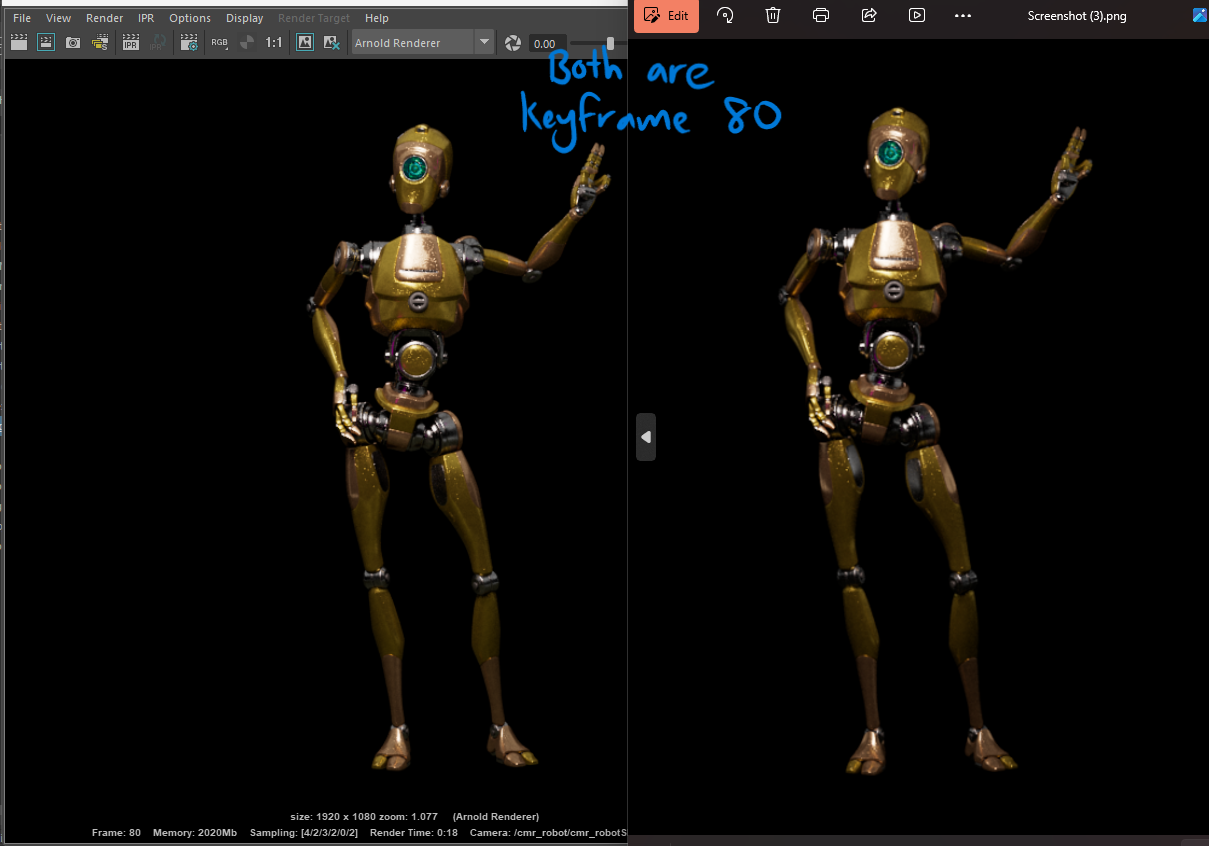Click the exposure value field showing 0.00

(x=546, y=43)
